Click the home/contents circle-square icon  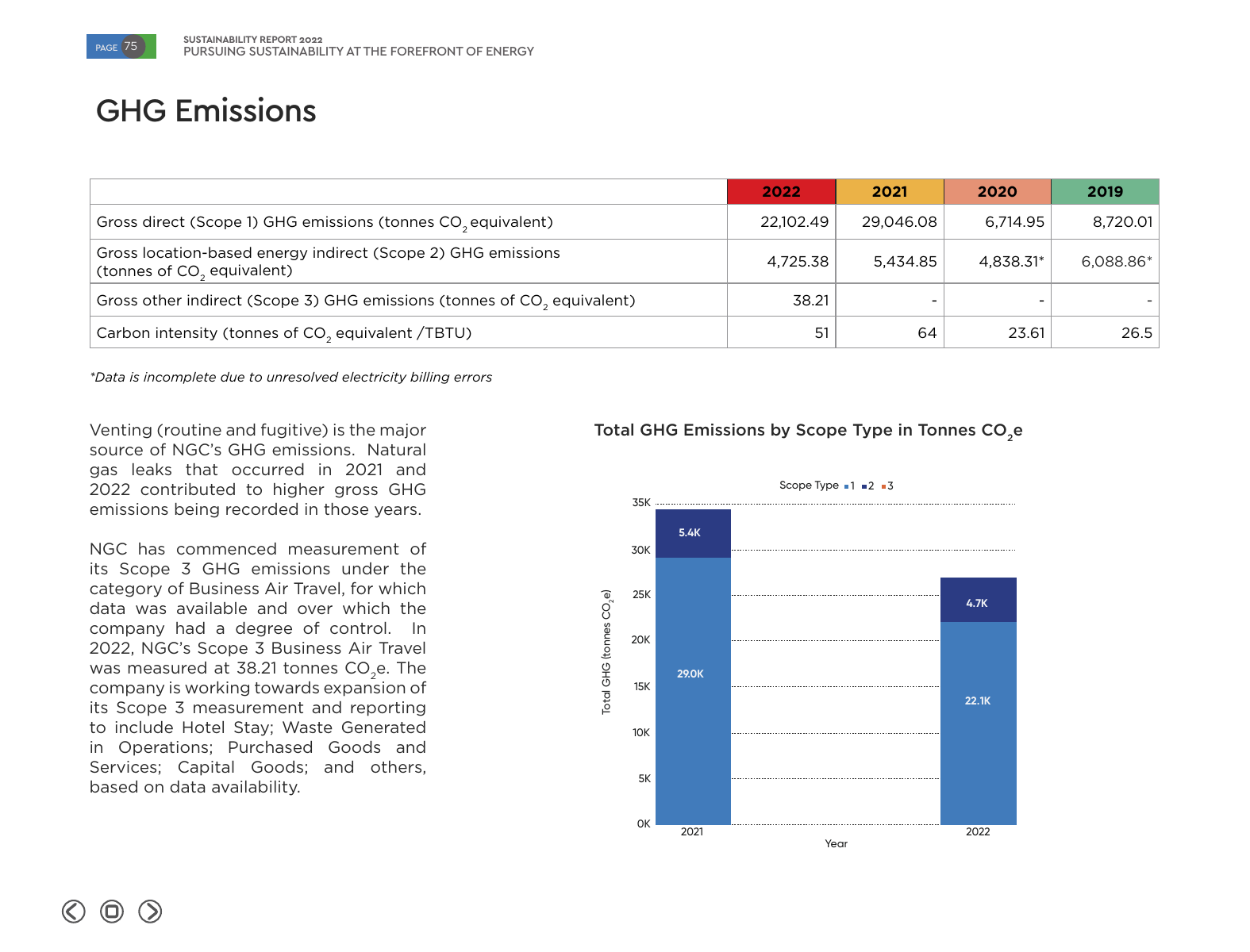pyautogui.click(x=112, y=912)
